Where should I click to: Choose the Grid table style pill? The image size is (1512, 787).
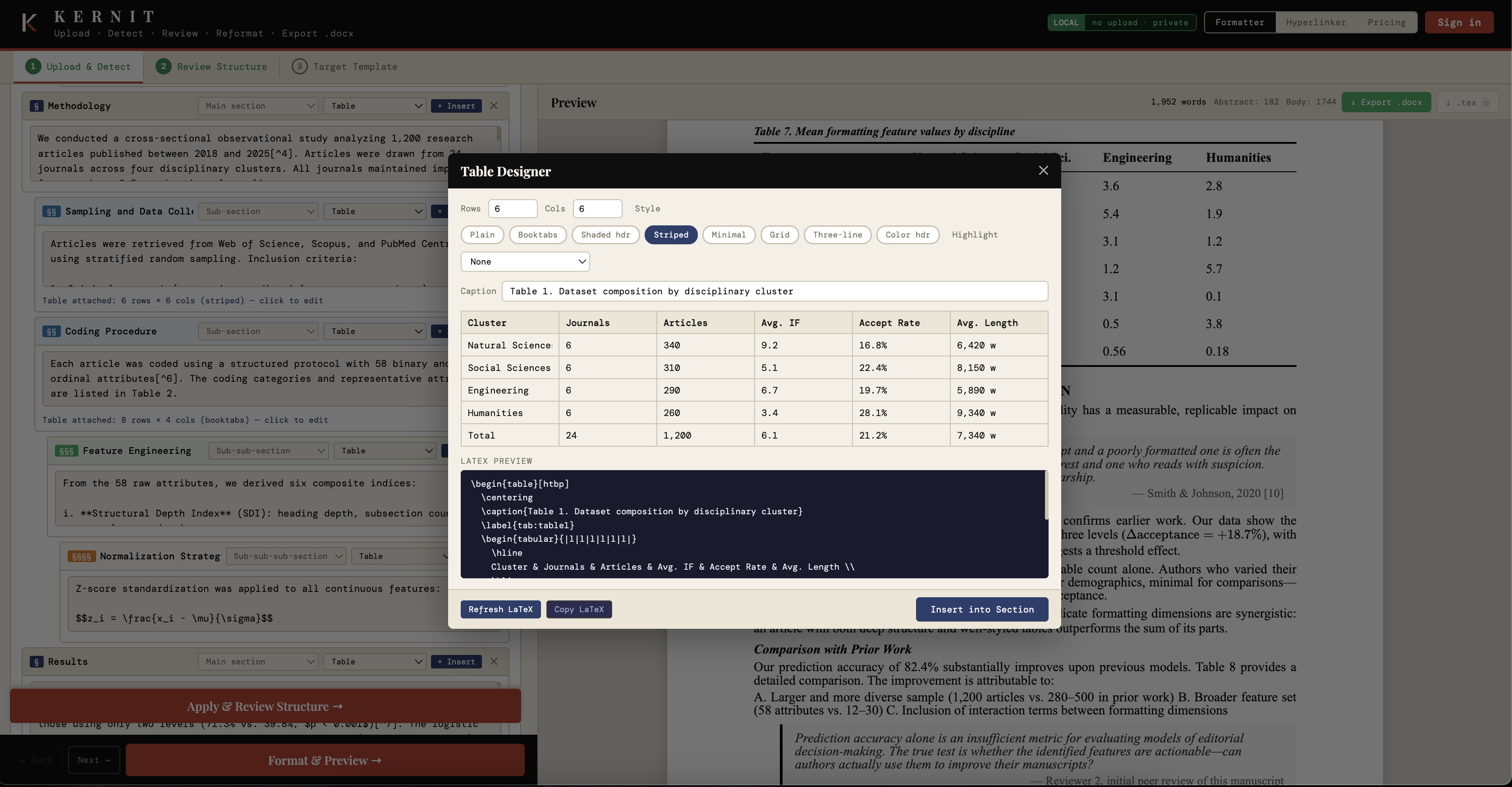(x=779, y=235)
